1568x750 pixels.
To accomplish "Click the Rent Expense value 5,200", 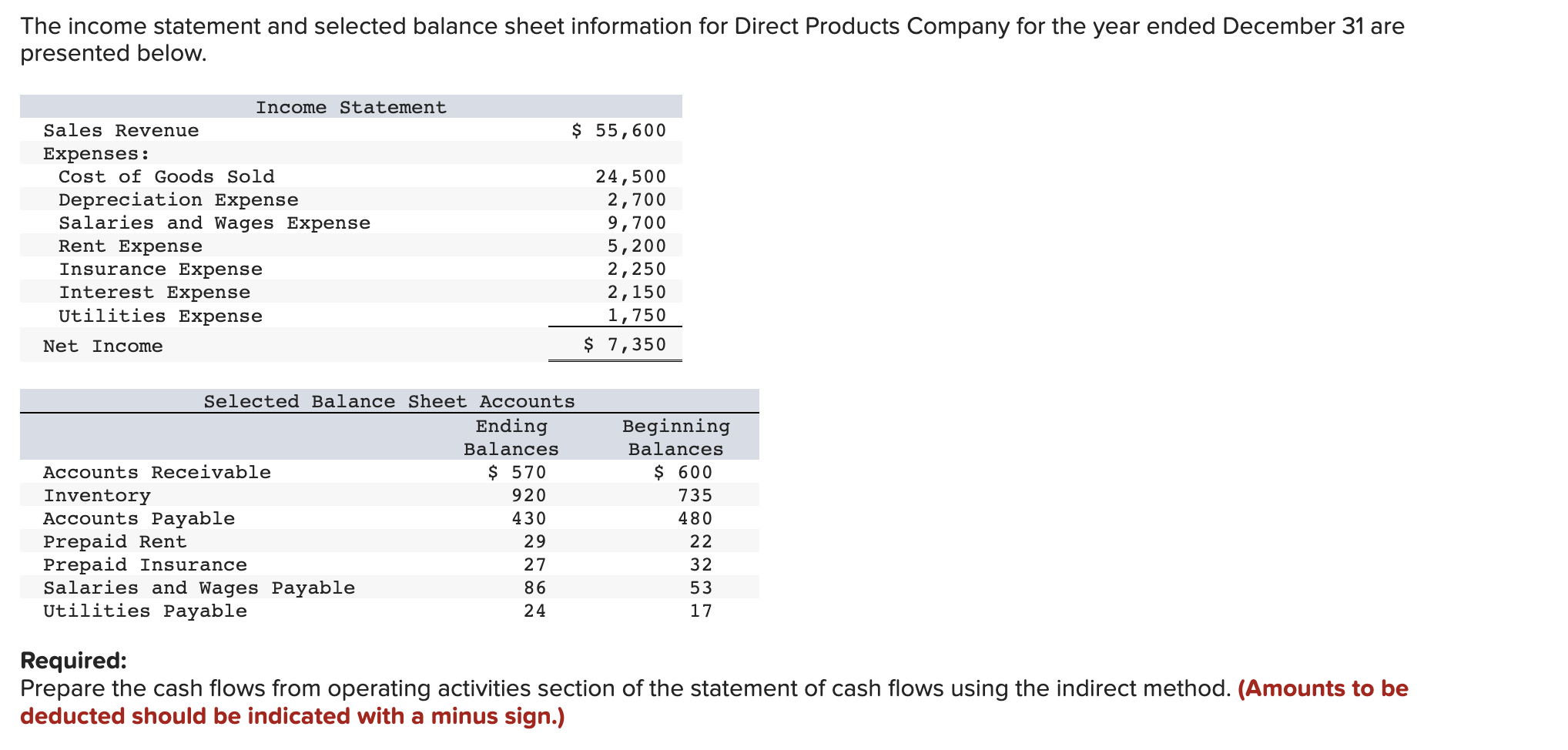I will point(632,246).
